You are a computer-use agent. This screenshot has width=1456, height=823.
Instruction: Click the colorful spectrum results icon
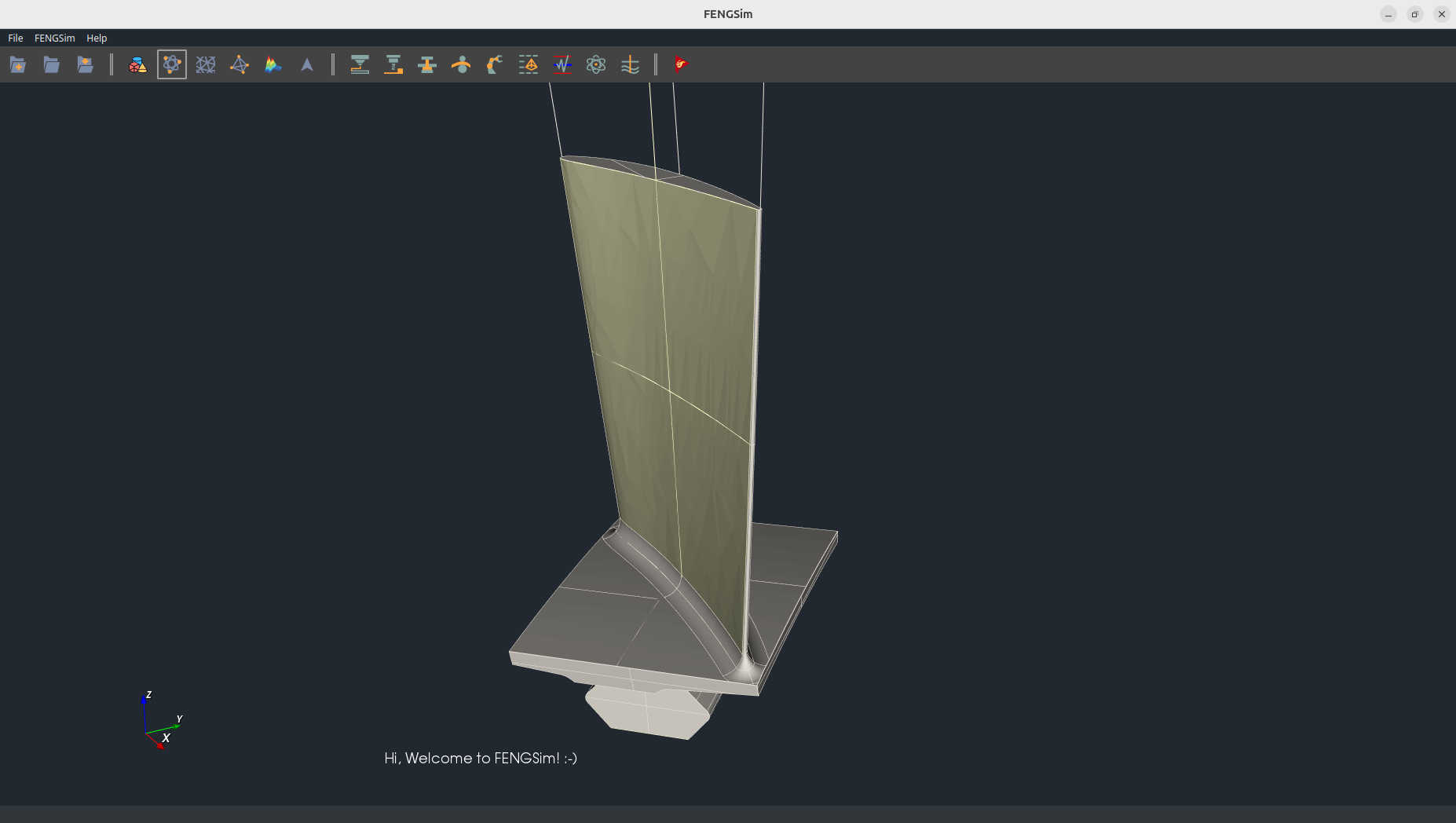click(273, 64)
